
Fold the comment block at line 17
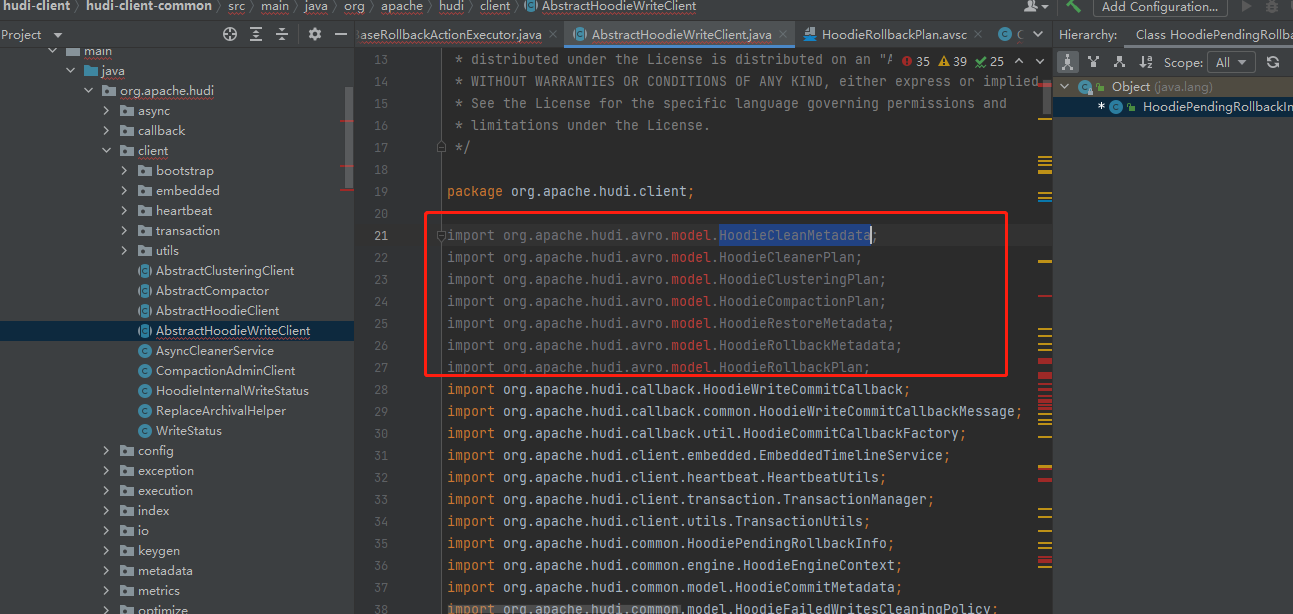click(x=441, y=148)
